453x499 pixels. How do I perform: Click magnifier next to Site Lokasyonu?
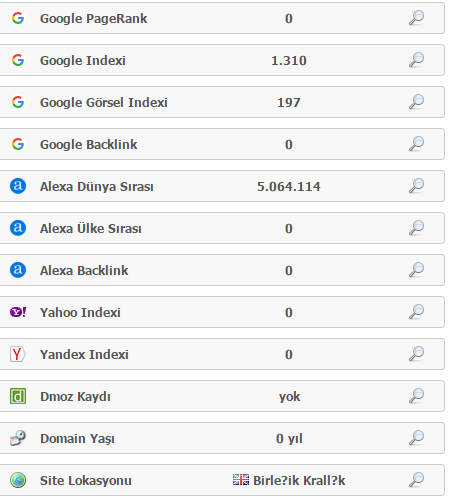click(416, 480)
